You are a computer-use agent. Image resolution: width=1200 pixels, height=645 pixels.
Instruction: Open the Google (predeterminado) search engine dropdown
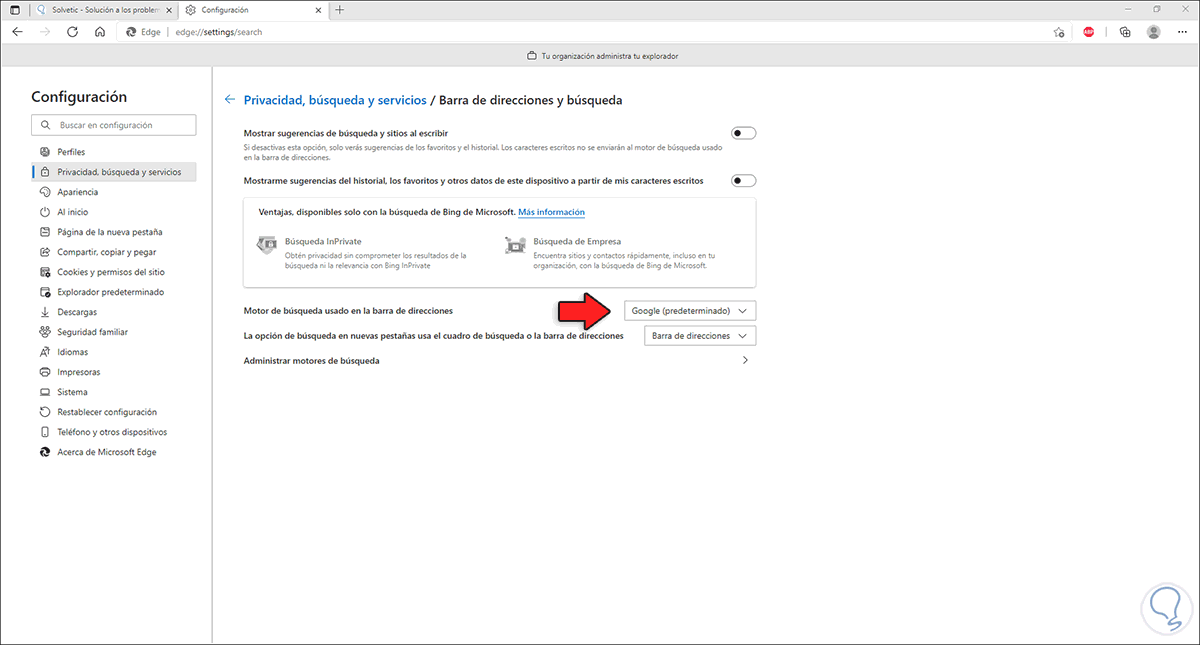[690, 311]
